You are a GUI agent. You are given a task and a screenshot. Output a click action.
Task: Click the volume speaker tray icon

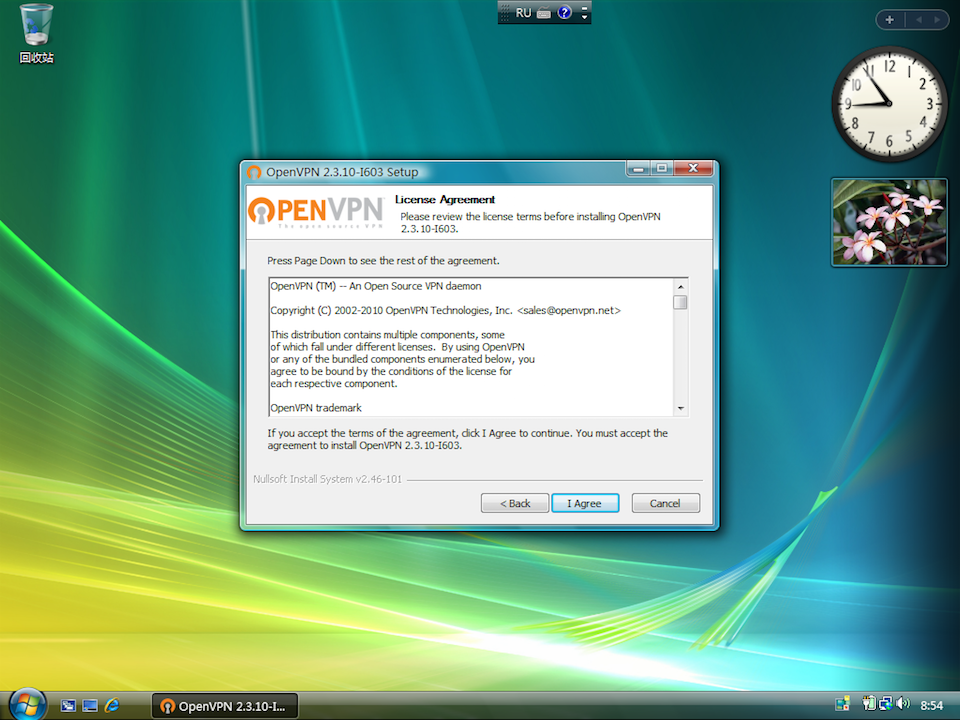pyautogui.click(x=903, y=704)
